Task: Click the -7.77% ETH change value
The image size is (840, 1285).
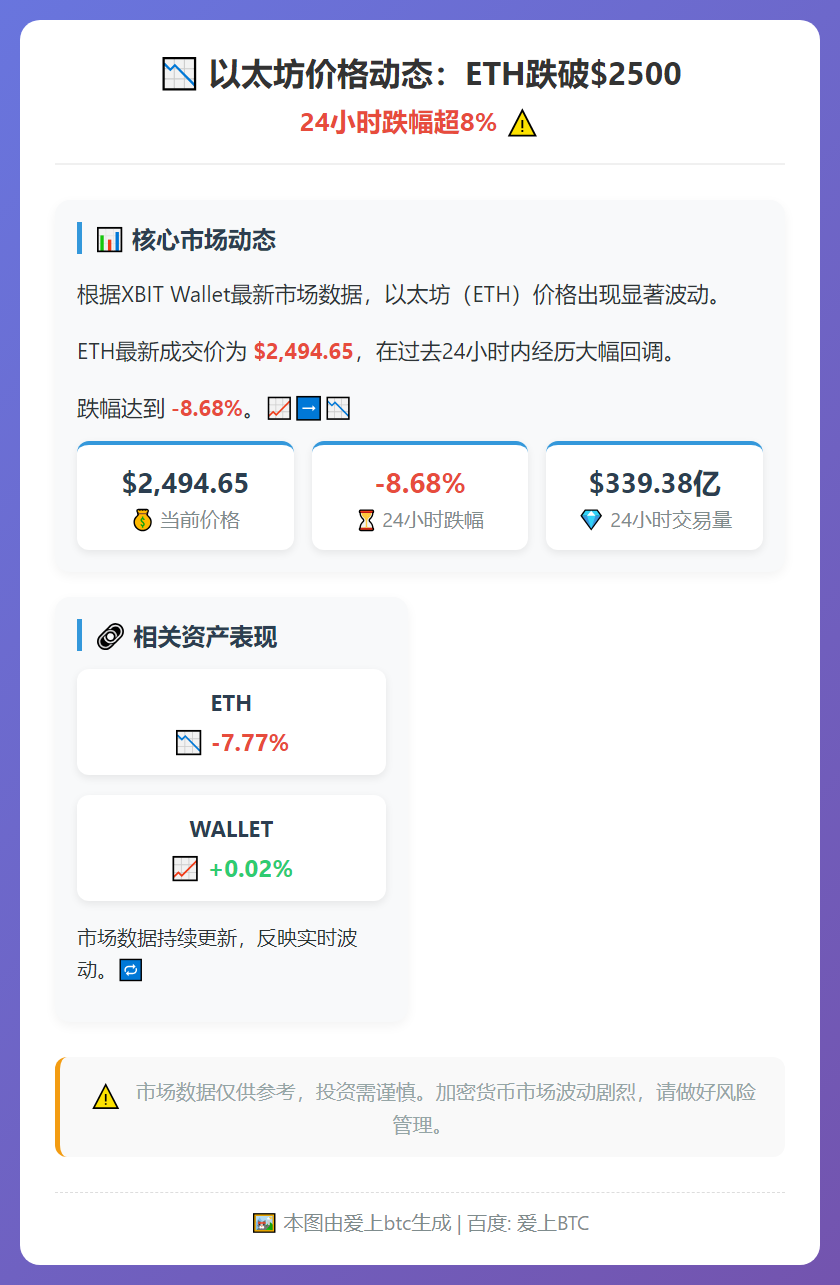Action: (x=250, y=743)
